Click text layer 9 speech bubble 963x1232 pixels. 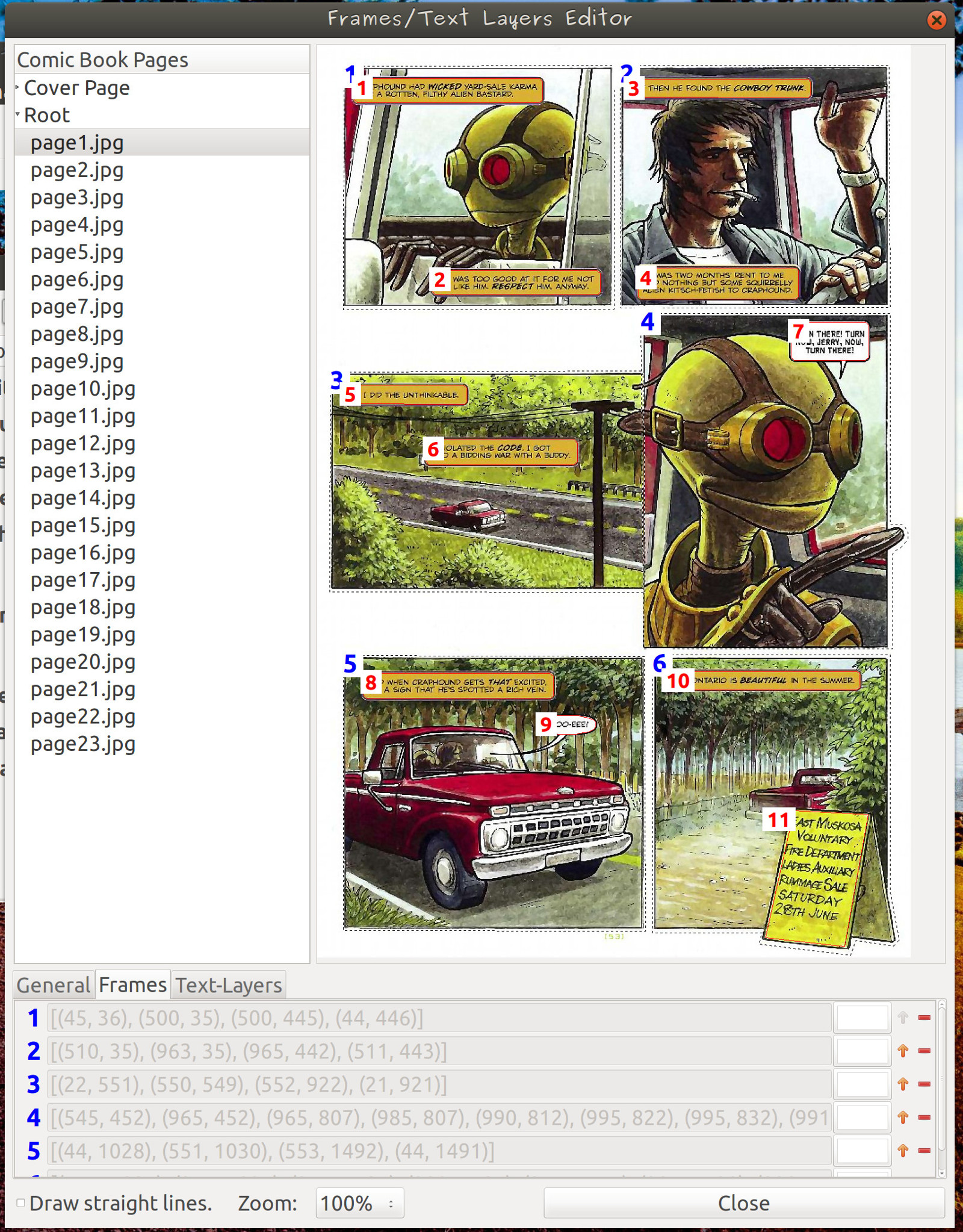coord(567,724)
